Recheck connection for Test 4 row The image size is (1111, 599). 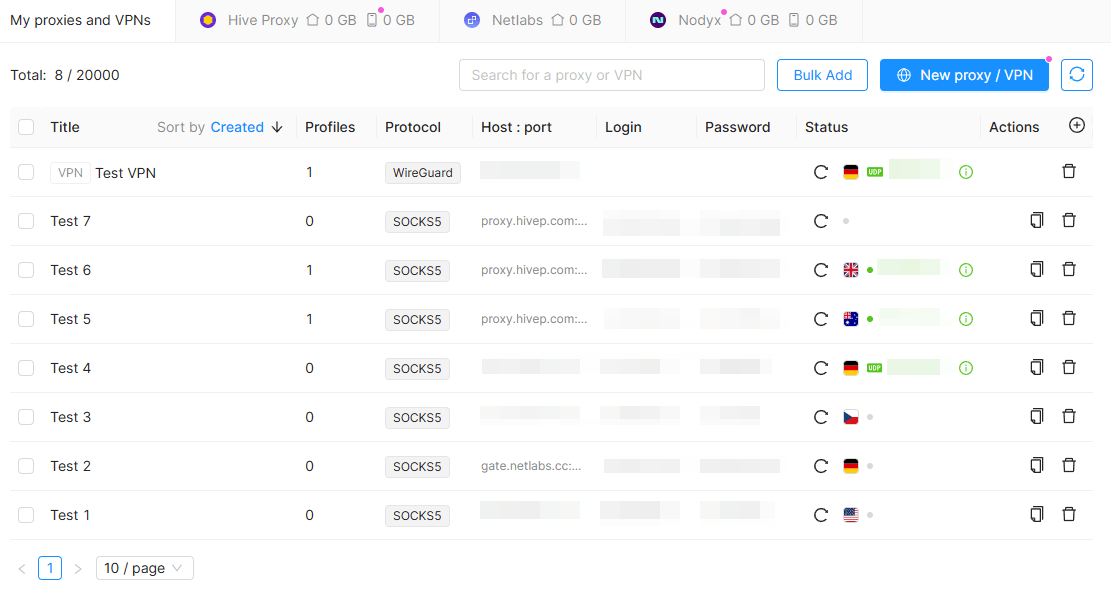[x=820, y=368]
